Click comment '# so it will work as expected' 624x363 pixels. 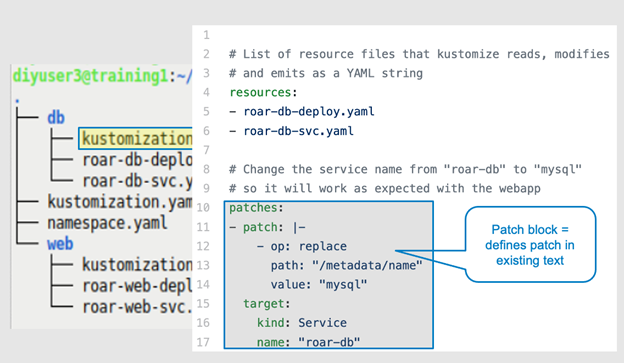(385, 188)
